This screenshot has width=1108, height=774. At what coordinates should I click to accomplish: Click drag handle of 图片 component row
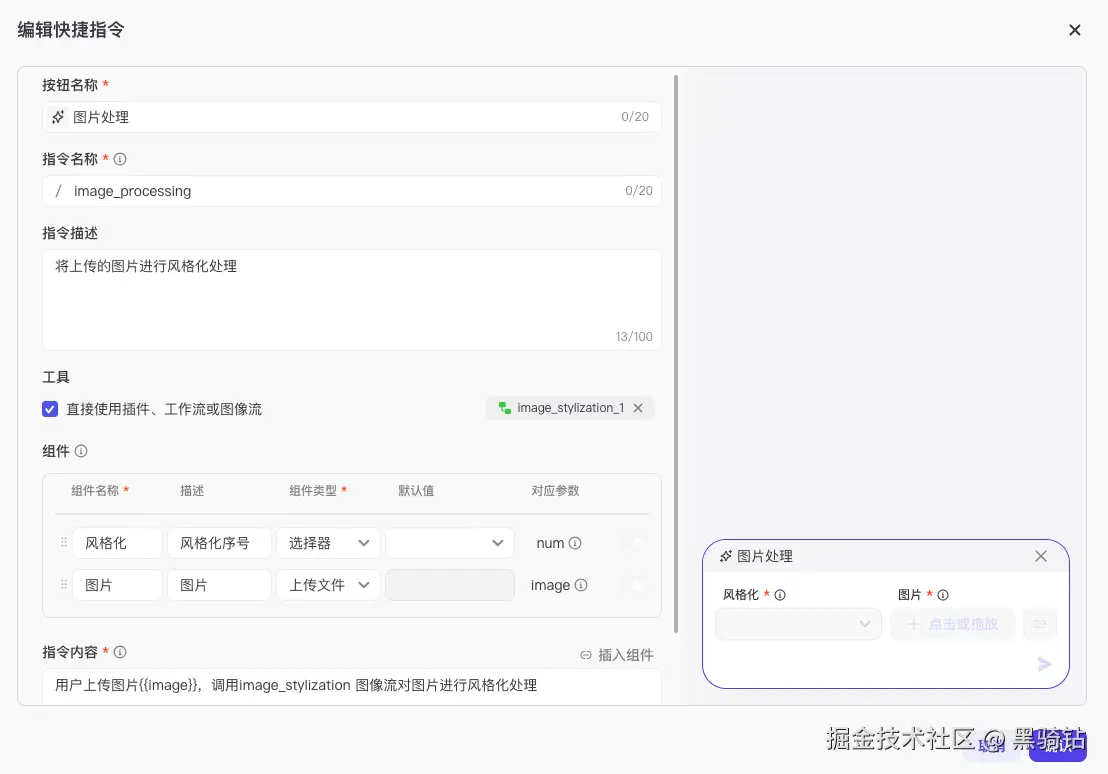click(x=64, y=585)
